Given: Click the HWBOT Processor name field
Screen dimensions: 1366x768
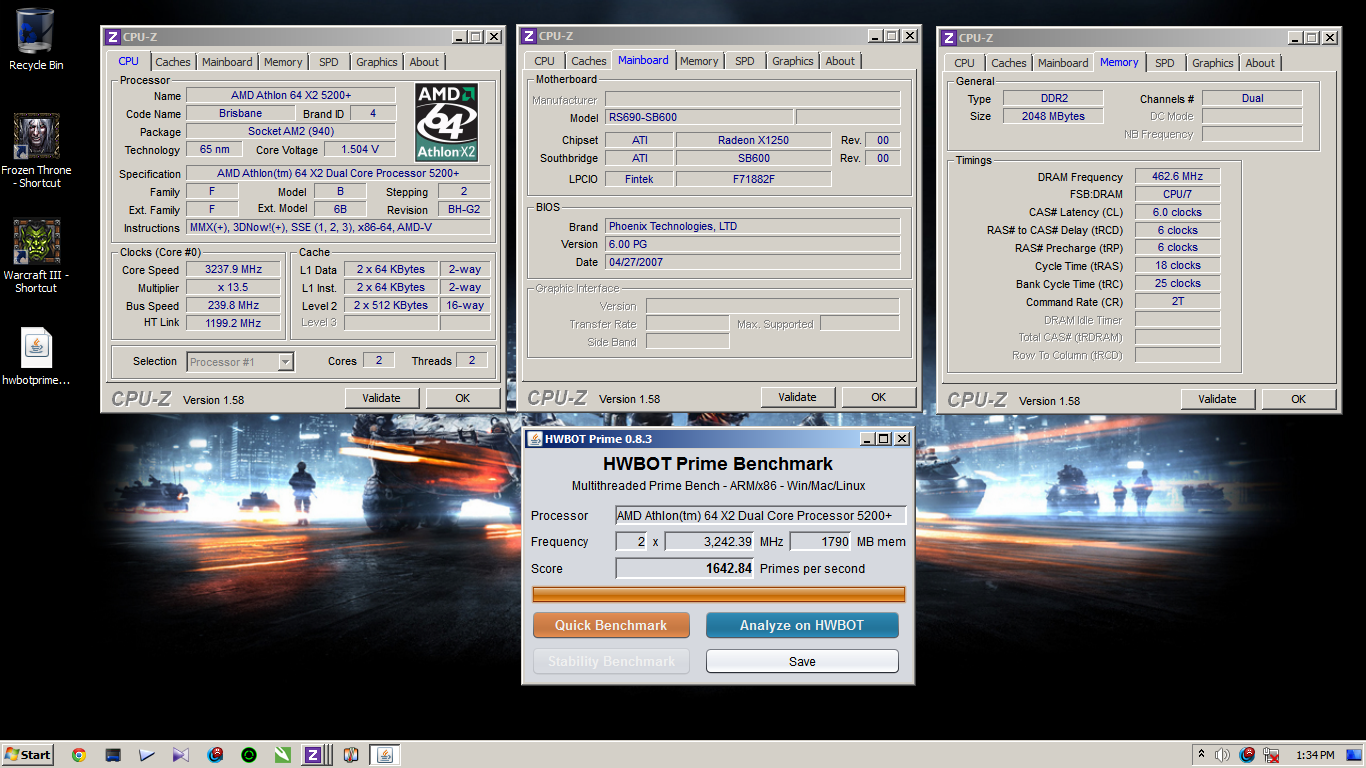Looking at the screenshot, I should pos(761,516).
